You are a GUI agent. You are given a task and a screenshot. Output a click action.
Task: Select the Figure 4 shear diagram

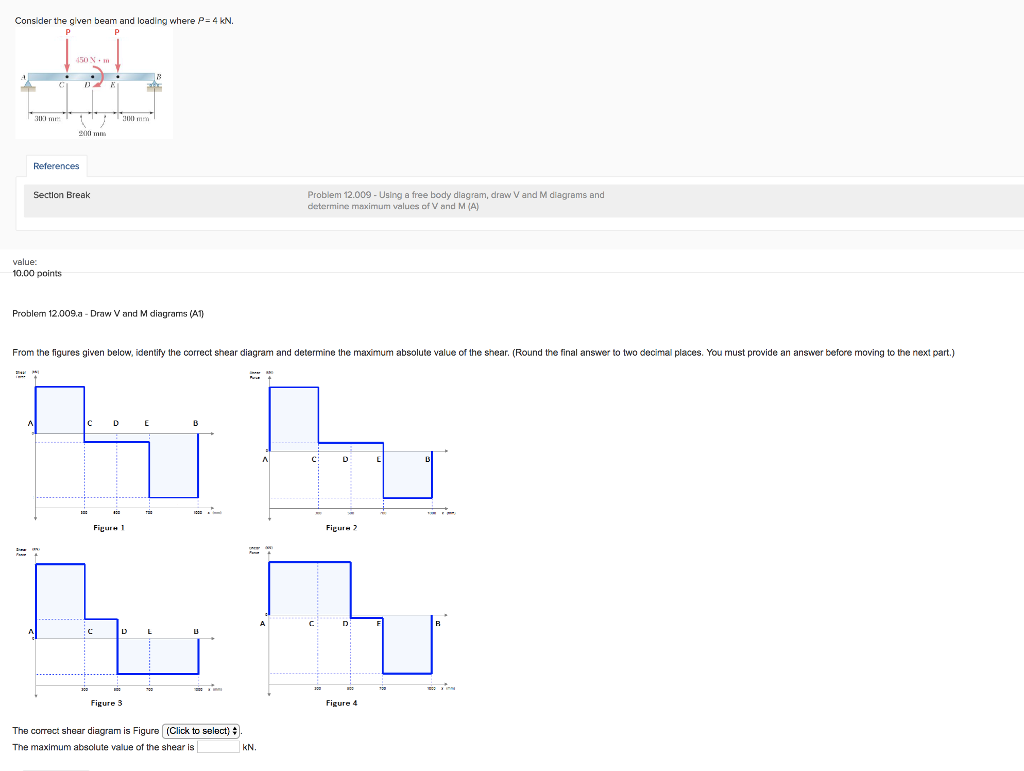352,622
